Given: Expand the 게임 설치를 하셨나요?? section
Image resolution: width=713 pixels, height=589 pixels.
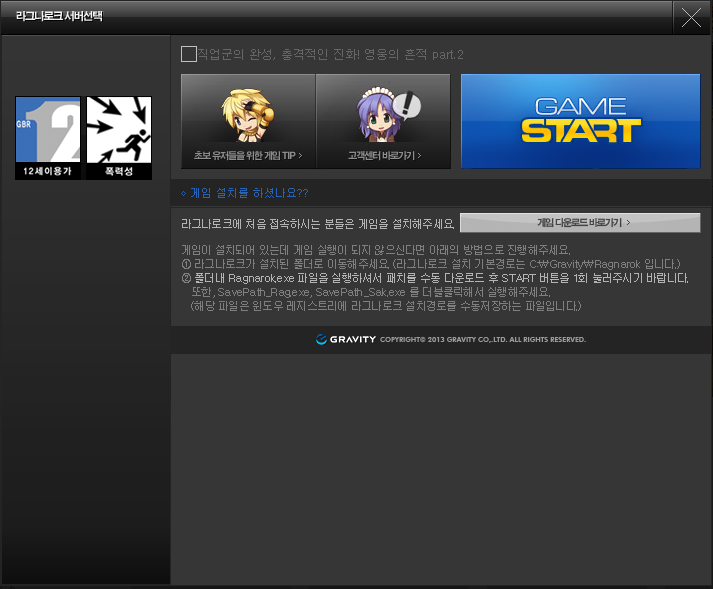Looking at the screenshot, I should (x=248, y=193).
